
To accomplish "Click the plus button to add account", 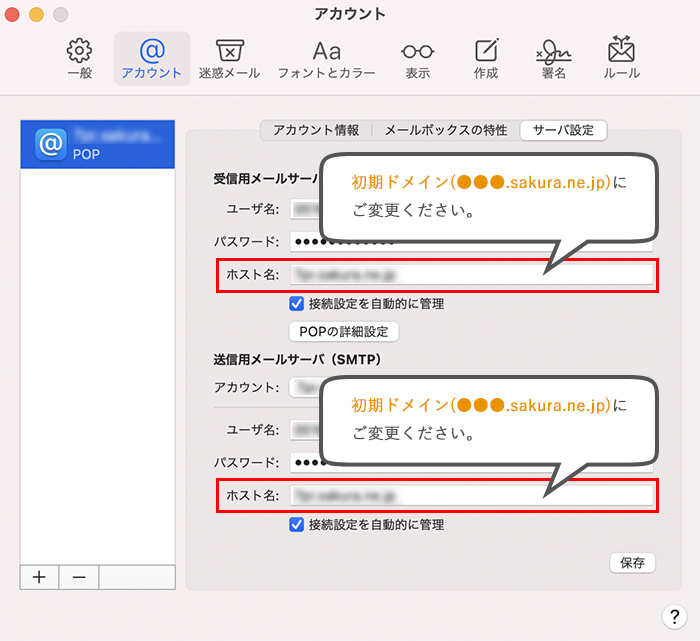I will 39,577.
